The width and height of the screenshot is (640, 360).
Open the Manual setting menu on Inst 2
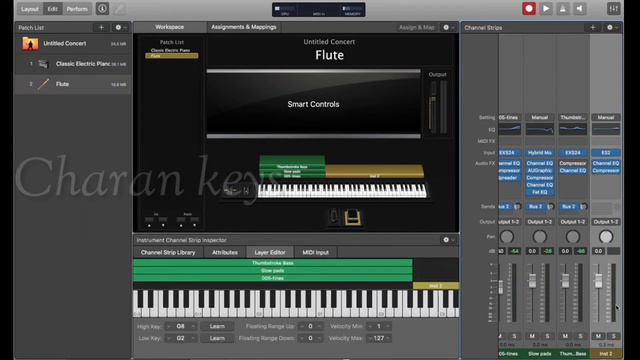coord(606,117)
